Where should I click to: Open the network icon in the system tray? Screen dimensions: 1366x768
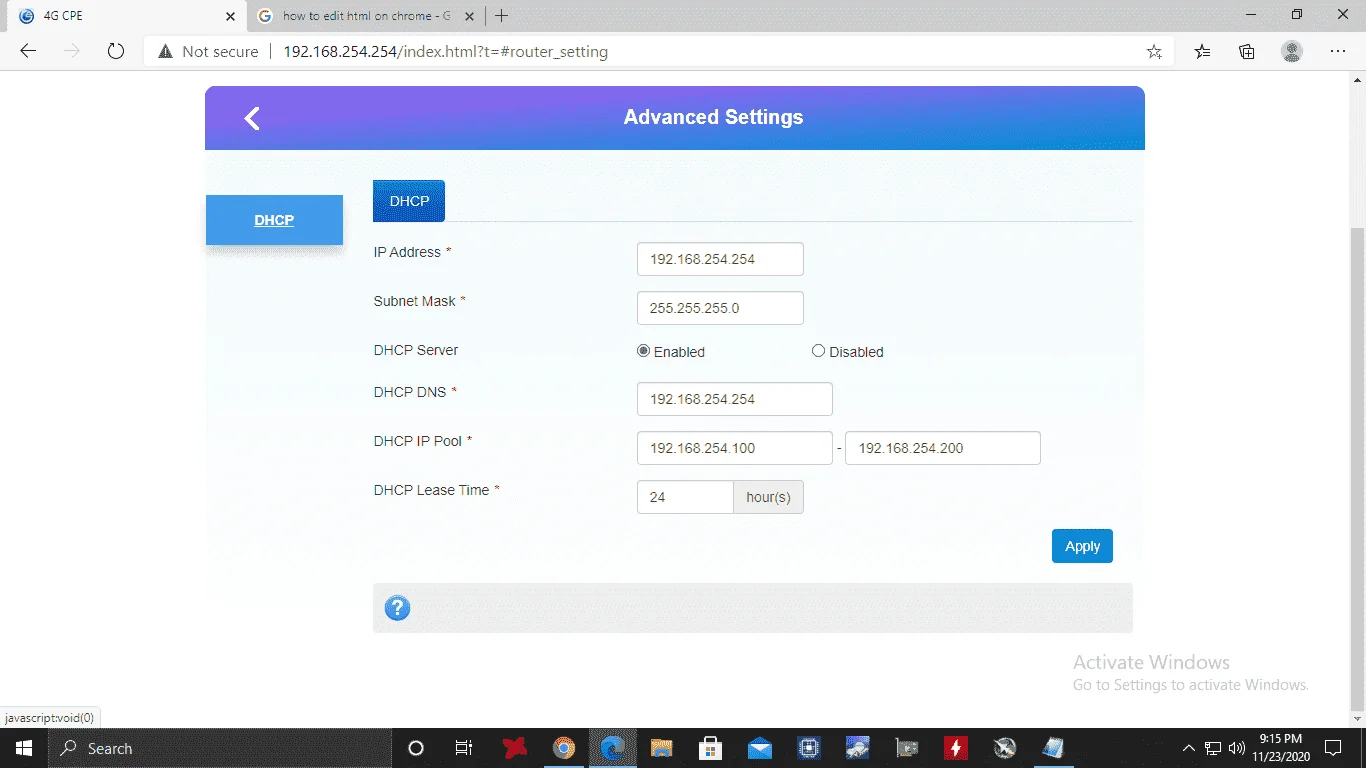pyautogui.click(x=1213, y=748)
